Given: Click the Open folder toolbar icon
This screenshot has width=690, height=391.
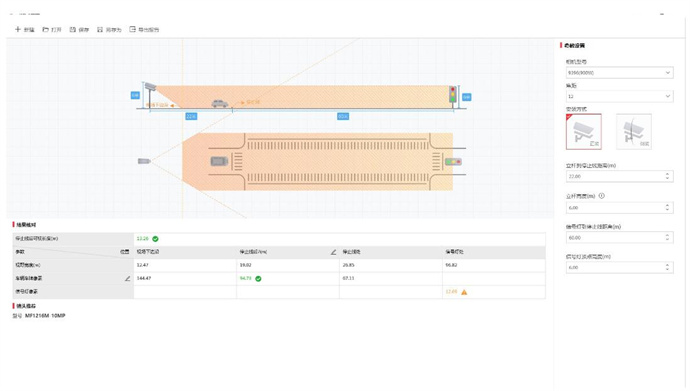Looking at the screenshot, I should [x=45, y=29].
